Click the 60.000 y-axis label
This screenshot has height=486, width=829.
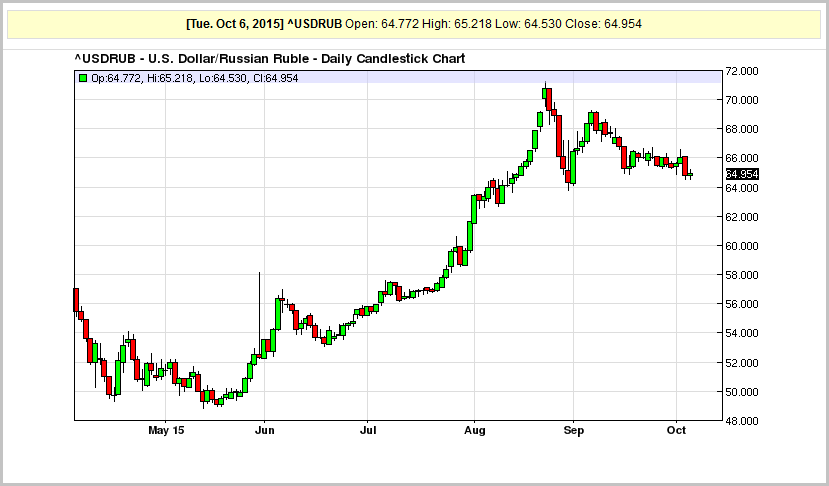click(x=743, y=246)
